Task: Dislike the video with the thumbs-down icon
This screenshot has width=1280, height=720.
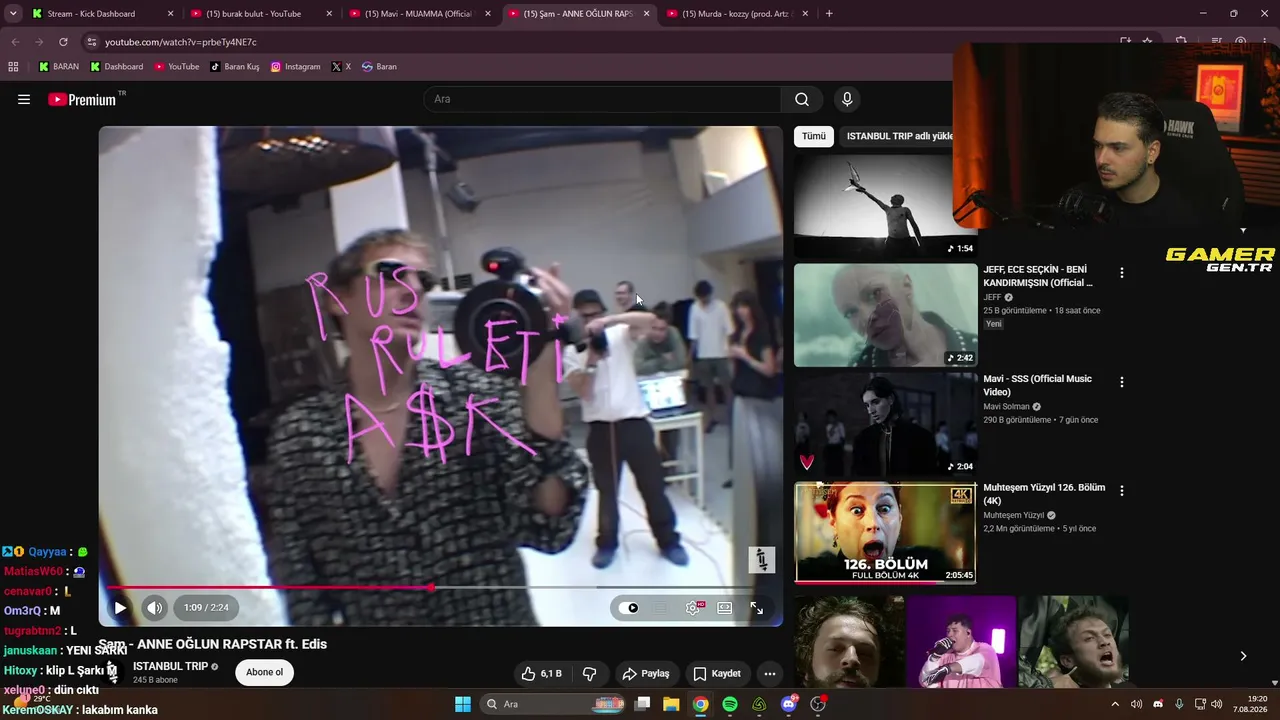Action: tap(590, 673)
